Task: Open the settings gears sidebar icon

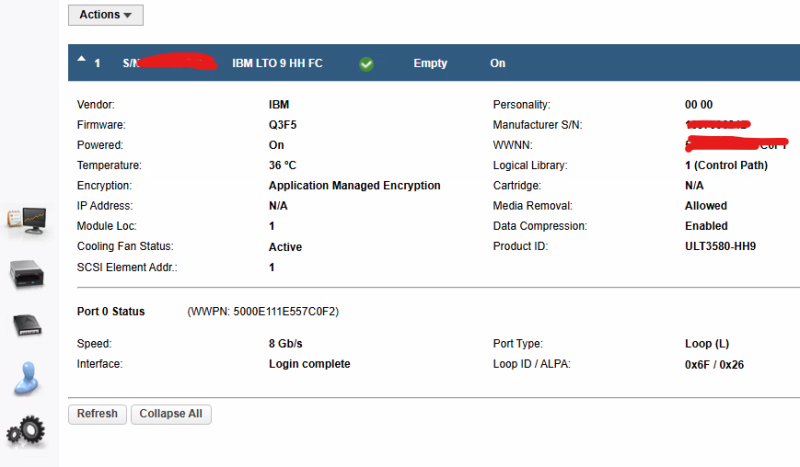Action: pyautogui.click(x=26, y=431)
